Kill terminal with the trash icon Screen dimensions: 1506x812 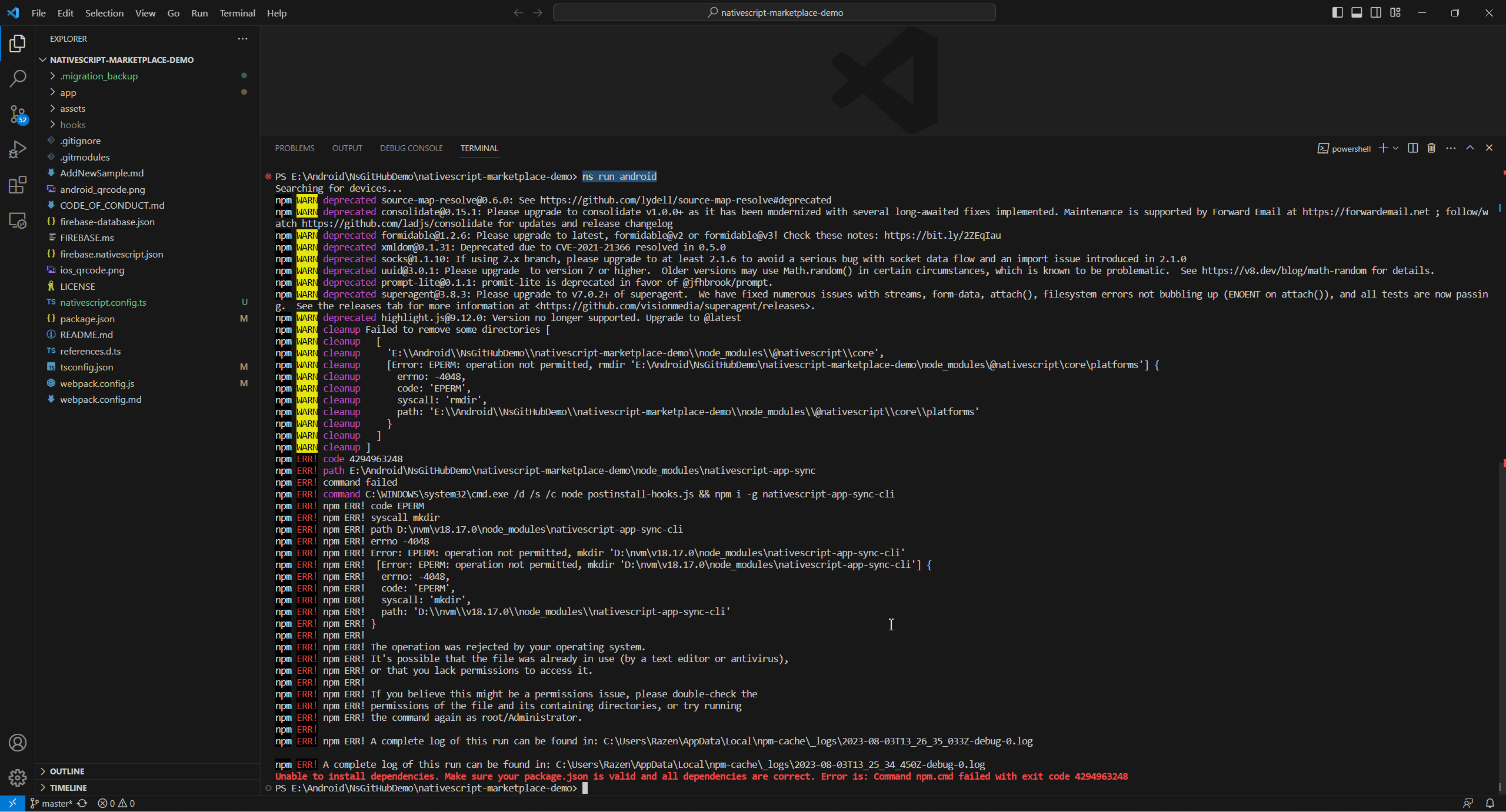click(1431, 148)
